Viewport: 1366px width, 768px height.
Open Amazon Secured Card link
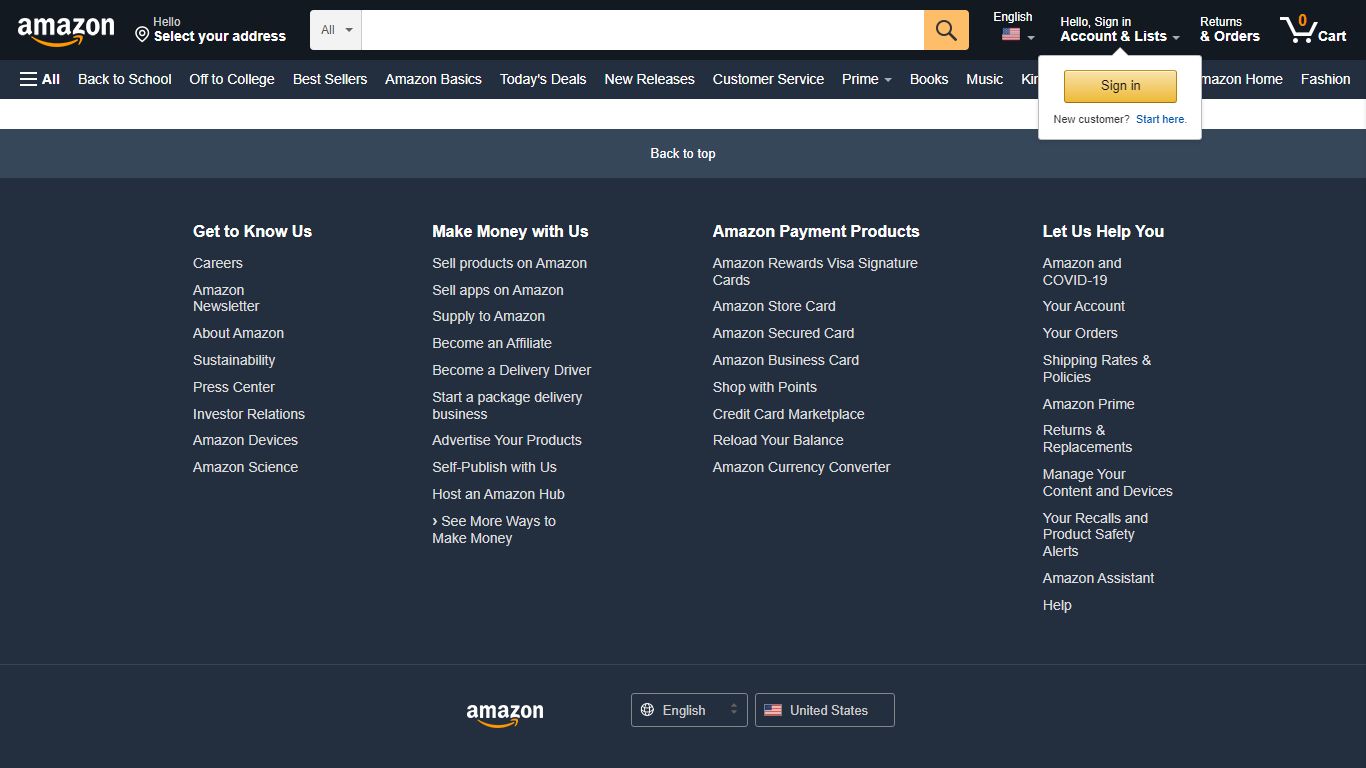783,333
